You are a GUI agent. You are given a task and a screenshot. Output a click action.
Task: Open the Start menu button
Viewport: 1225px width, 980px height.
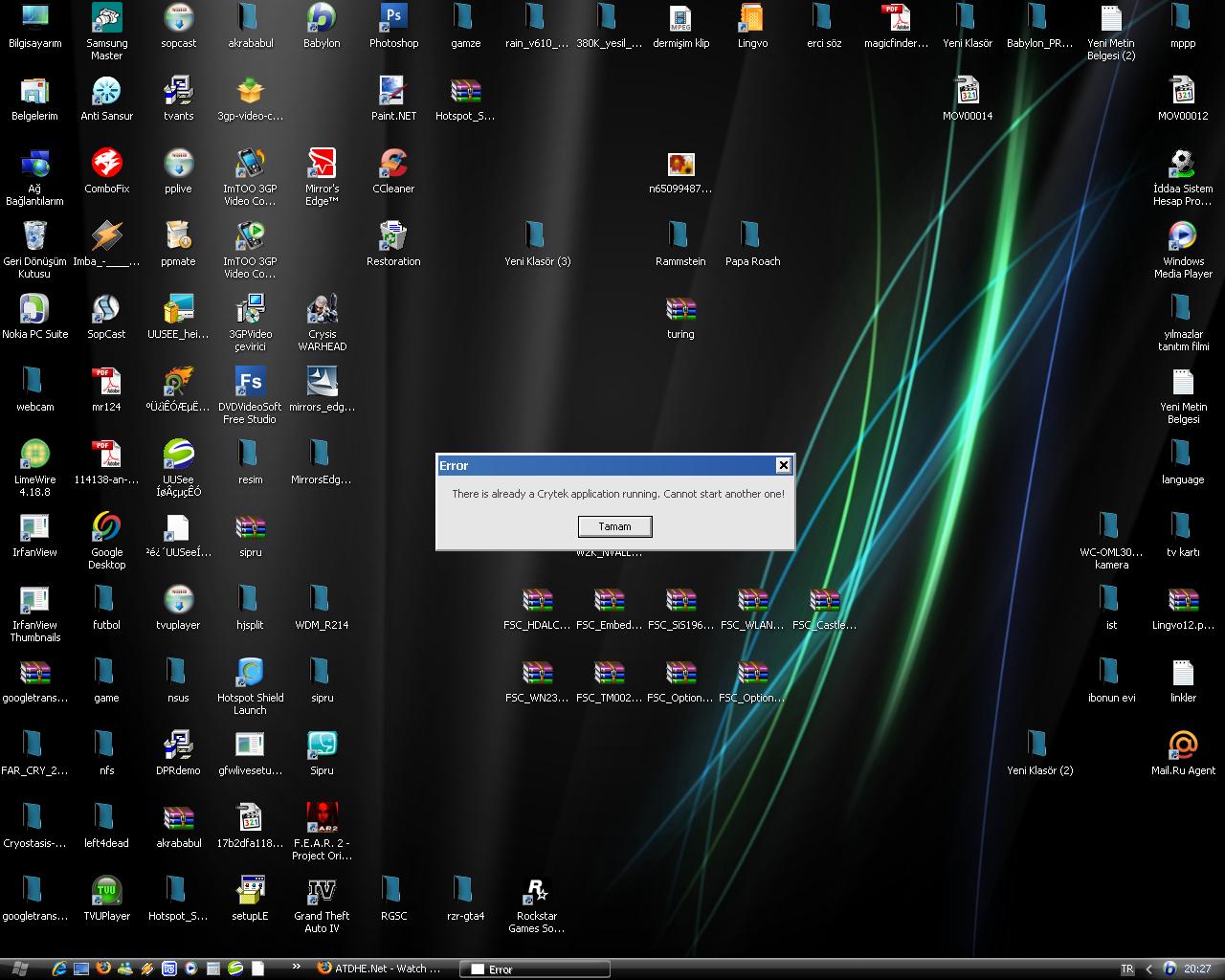point(21,969)
